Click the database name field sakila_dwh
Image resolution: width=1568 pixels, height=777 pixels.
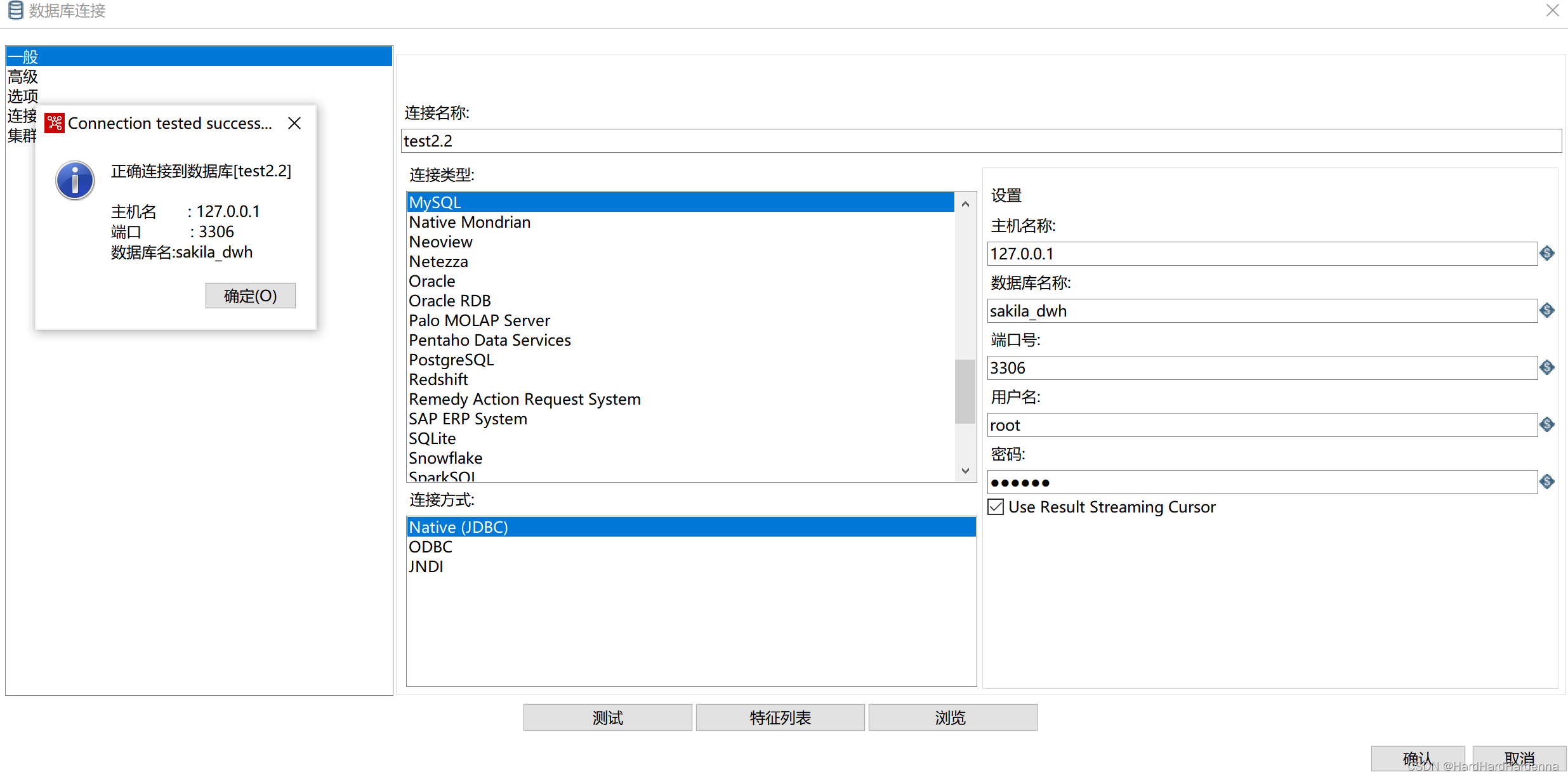pos(1262,311)
